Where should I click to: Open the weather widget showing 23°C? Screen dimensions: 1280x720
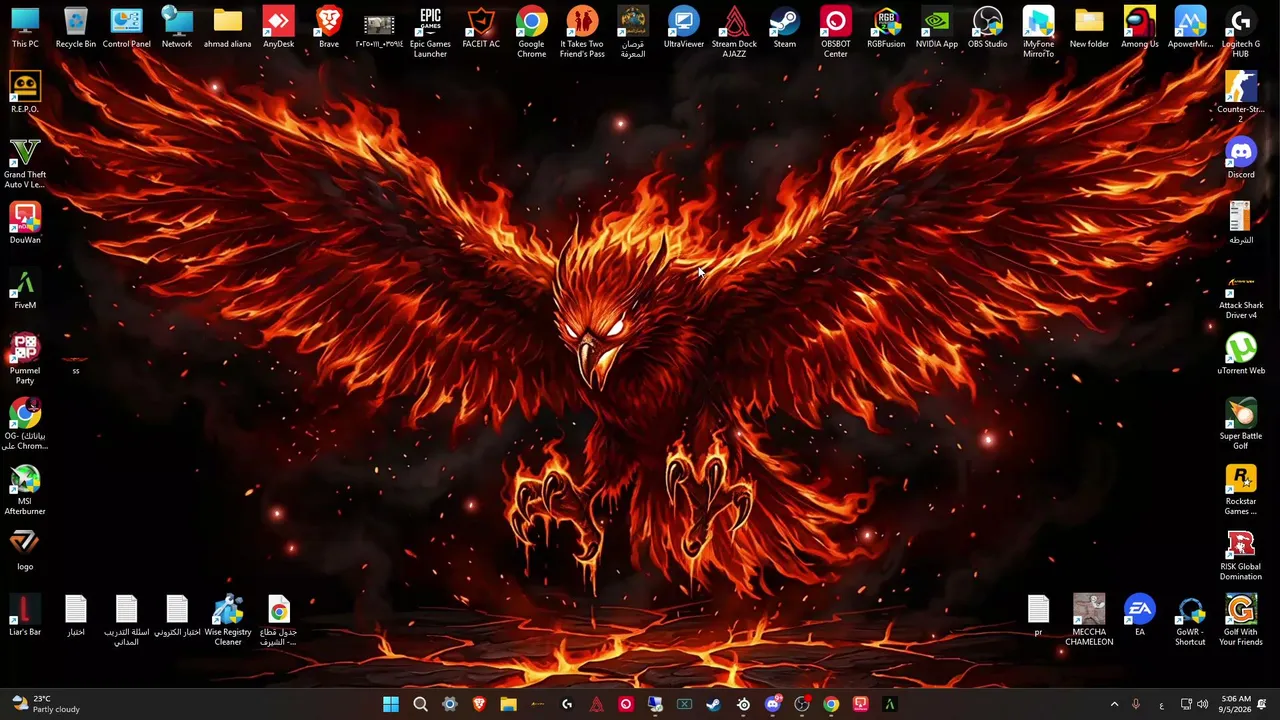tap(45, 705)
